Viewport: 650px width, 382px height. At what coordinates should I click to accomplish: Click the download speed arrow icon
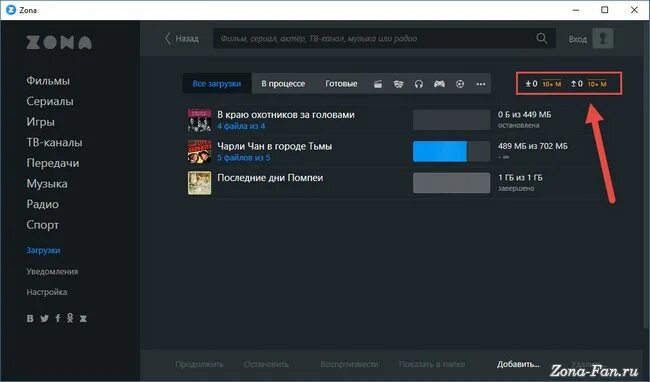coord(528,84)
